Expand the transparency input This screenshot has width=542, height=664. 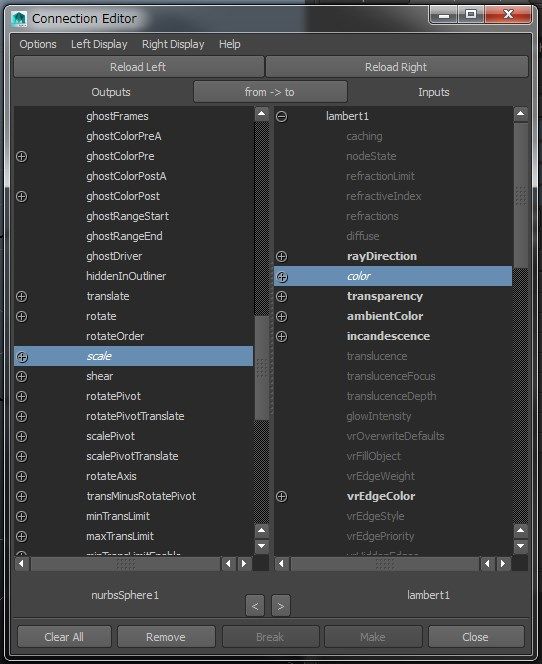[x=282, y=296]
